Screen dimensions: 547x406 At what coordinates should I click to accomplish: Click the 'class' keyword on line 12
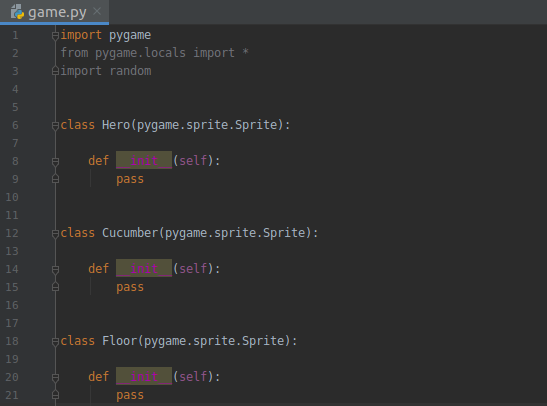click(77, 233)
